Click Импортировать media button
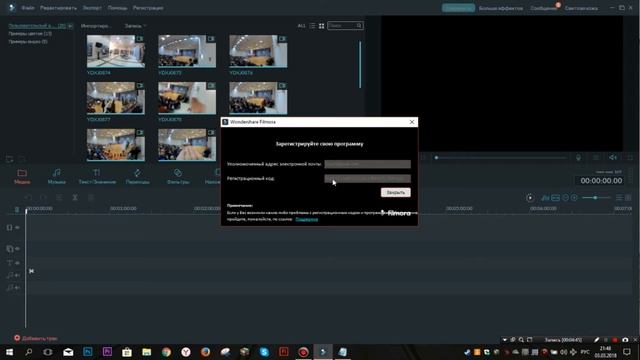Image resolution: width=640 pixels, height=360 pixels. [96, 26]
